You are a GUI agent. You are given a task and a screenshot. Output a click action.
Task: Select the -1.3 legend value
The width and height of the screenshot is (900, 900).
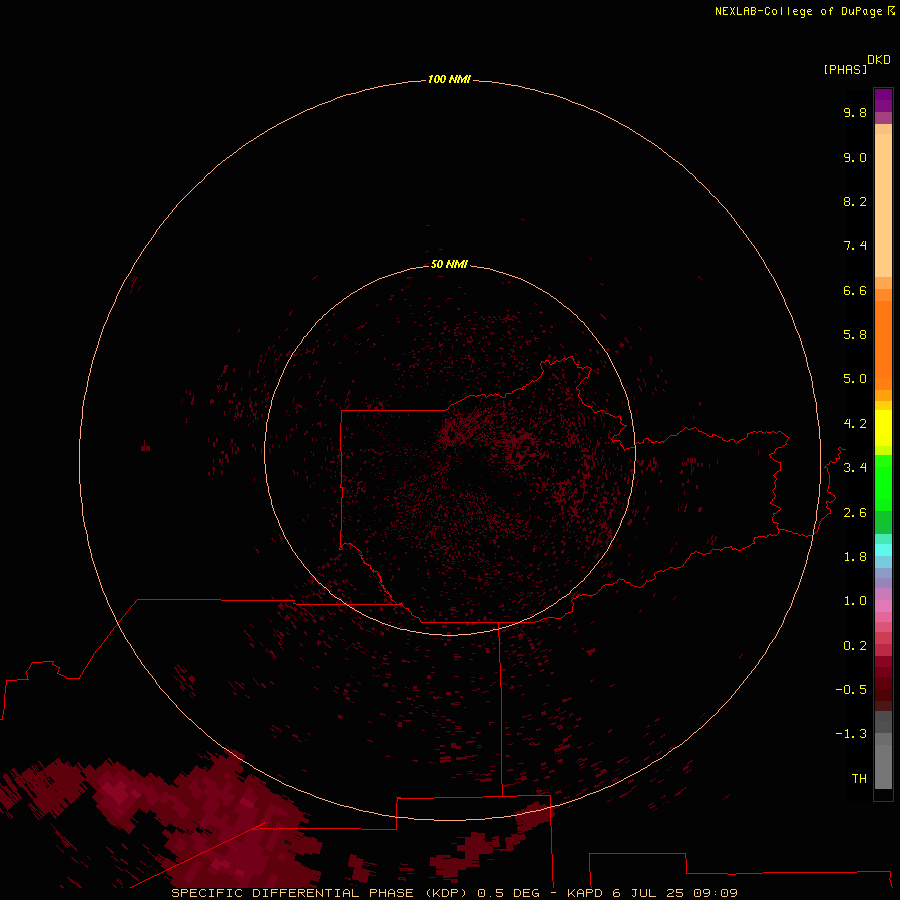coord(851,734)
